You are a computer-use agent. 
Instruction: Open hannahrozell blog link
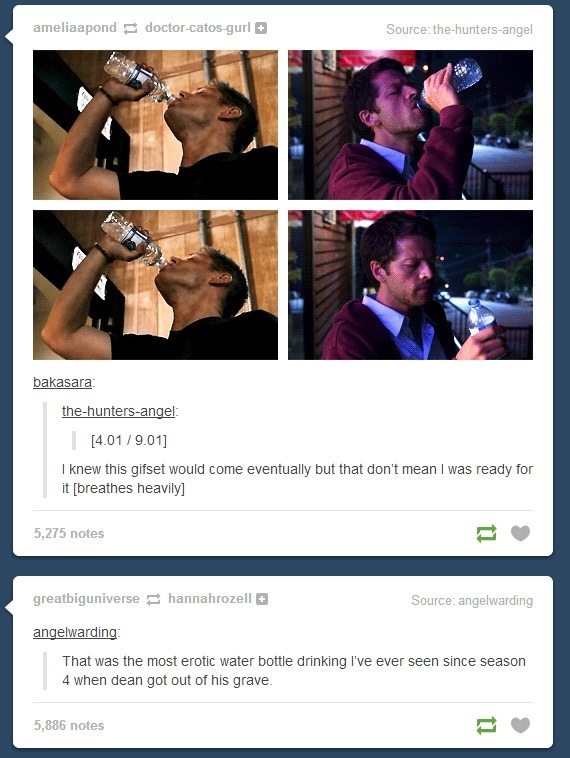click(210, 598)
